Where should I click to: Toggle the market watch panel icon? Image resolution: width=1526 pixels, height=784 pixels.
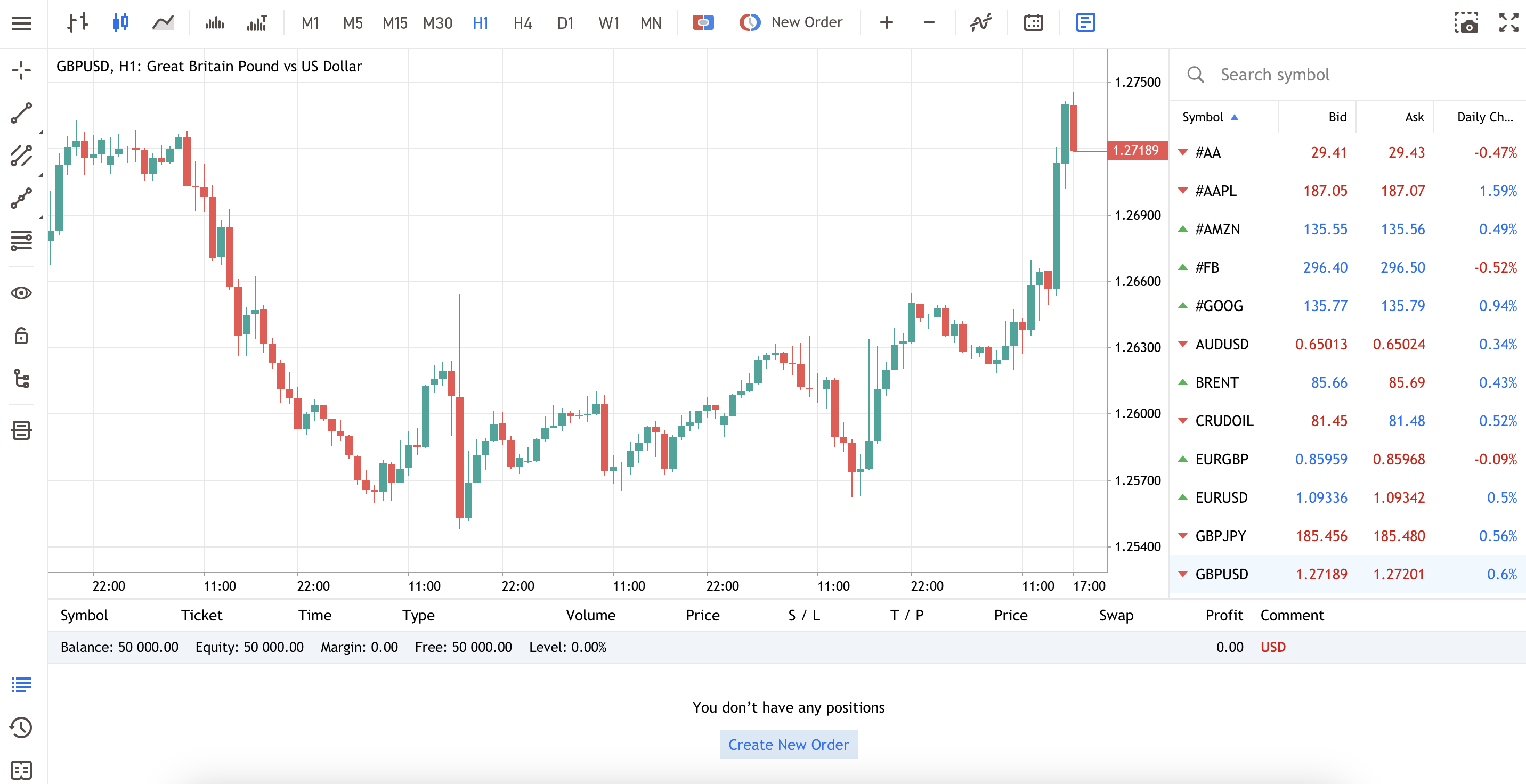[x=1085, y=22]
